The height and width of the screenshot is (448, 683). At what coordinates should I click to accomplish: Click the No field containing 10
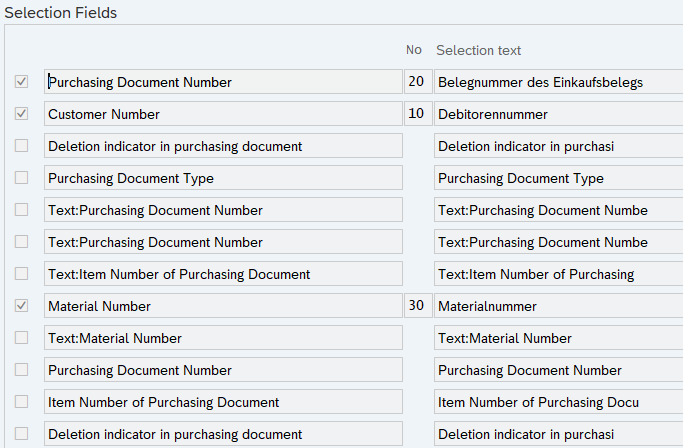click(x=416, y=114)
